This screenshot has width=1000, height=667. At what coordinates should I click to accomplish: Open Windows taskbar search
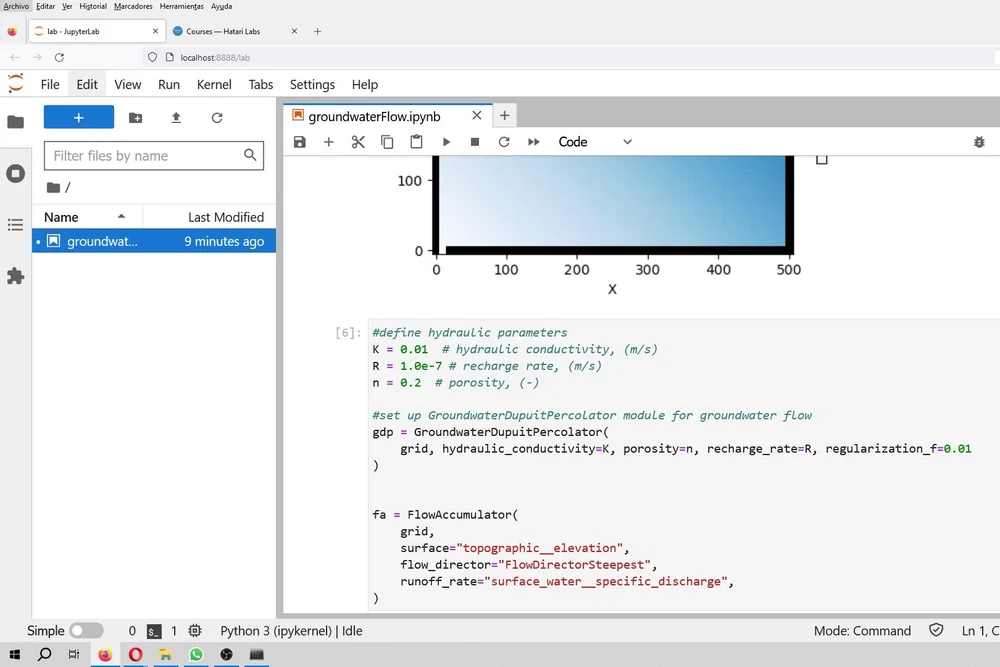45,654
